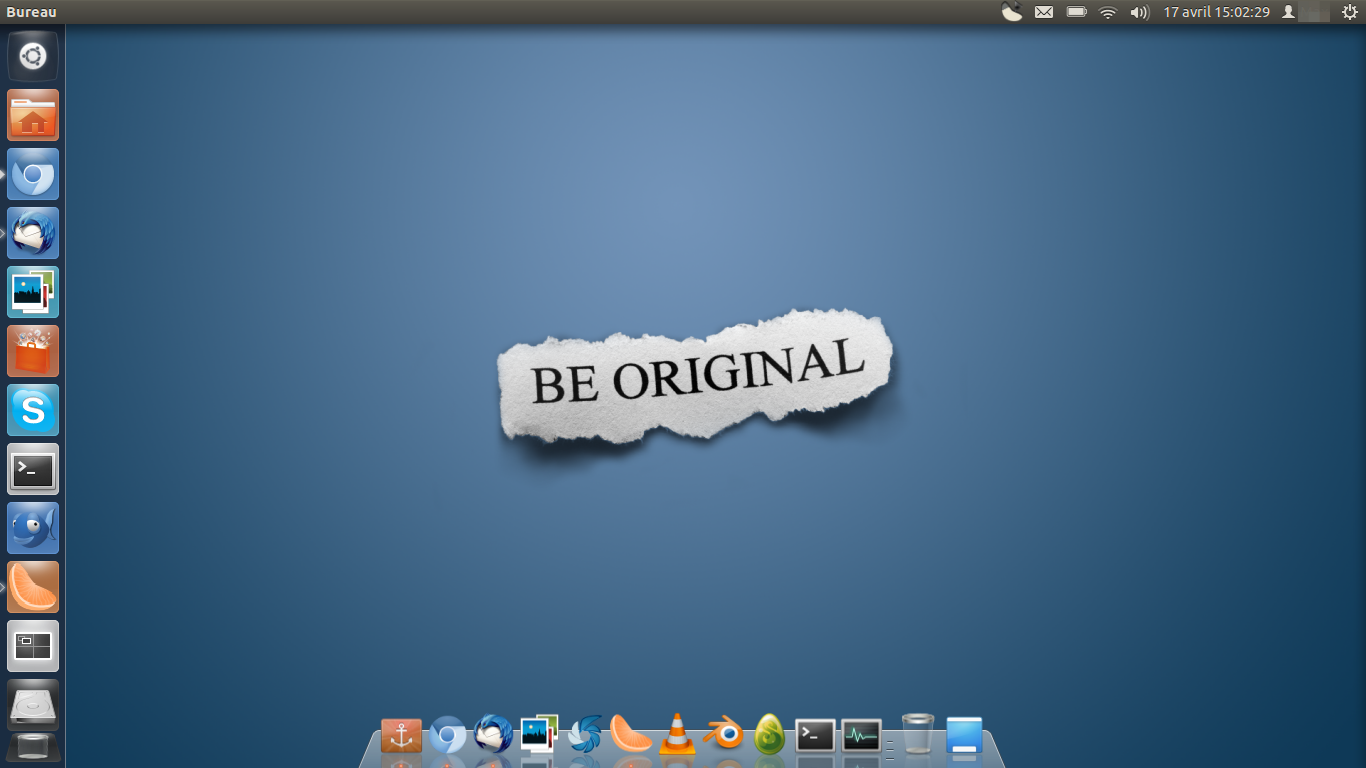
Task: Open System Monitor from the dock
Action: point(861,735)
